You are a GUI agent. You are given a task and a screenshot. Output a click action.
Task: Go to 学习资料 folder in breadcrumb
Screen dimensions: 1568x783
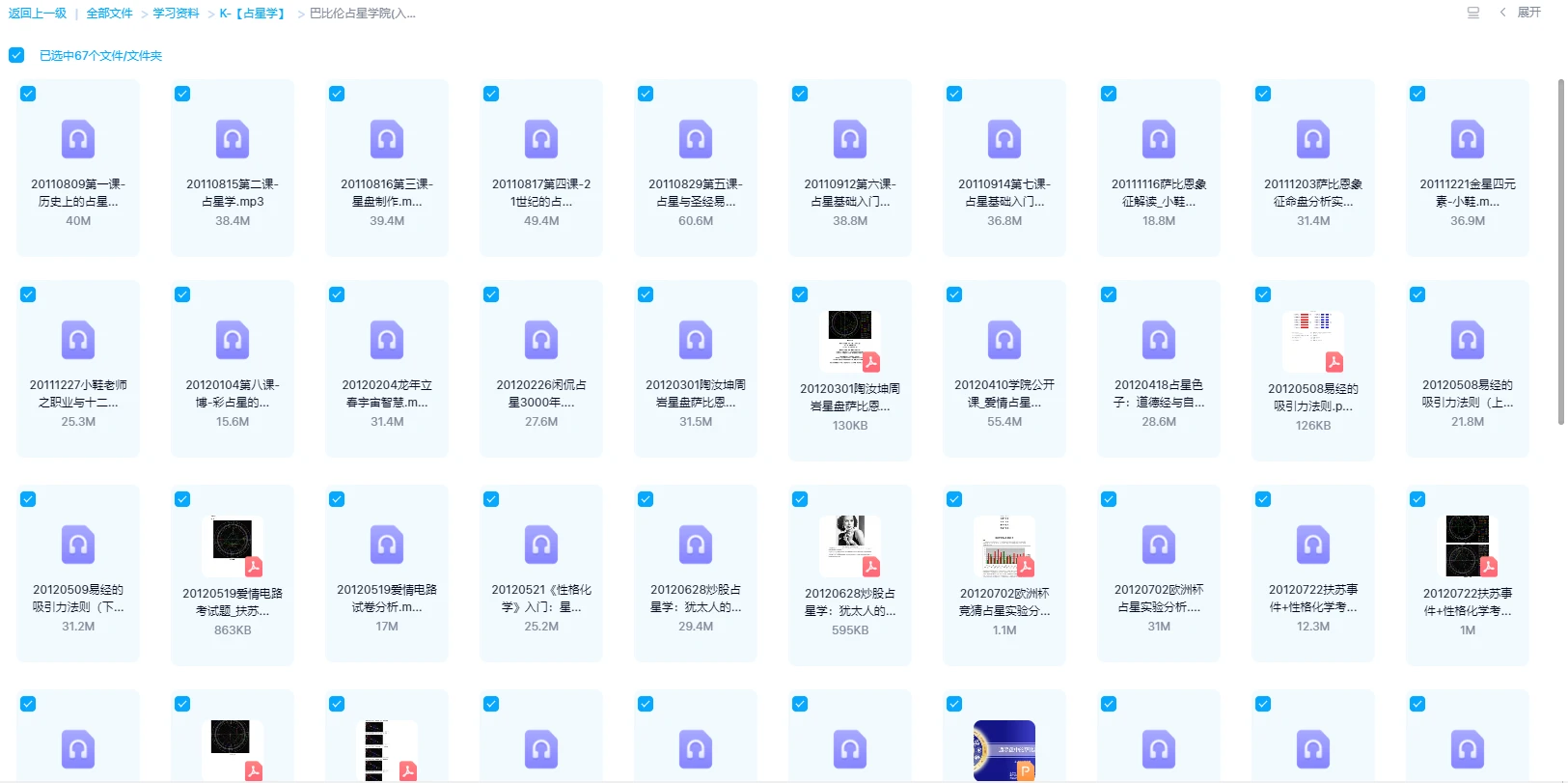pyautogui.click(x=176, y=14)
